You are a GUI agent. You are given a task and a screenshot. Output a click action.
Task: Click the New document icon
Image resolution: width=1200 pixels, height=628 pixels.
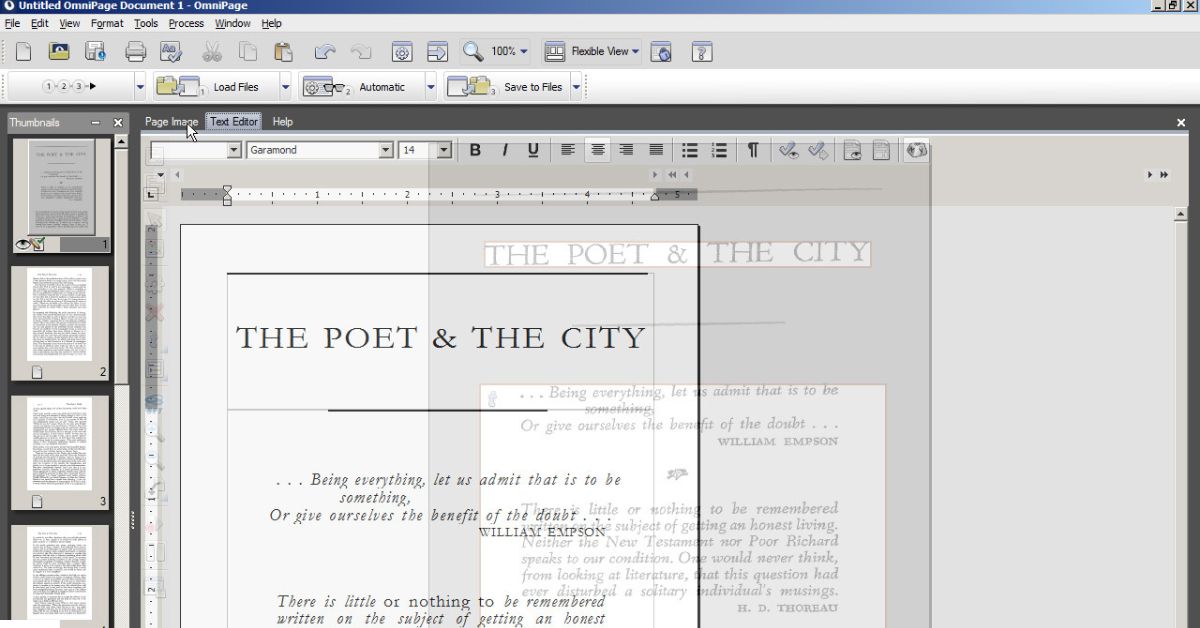(x=23, y=52)
